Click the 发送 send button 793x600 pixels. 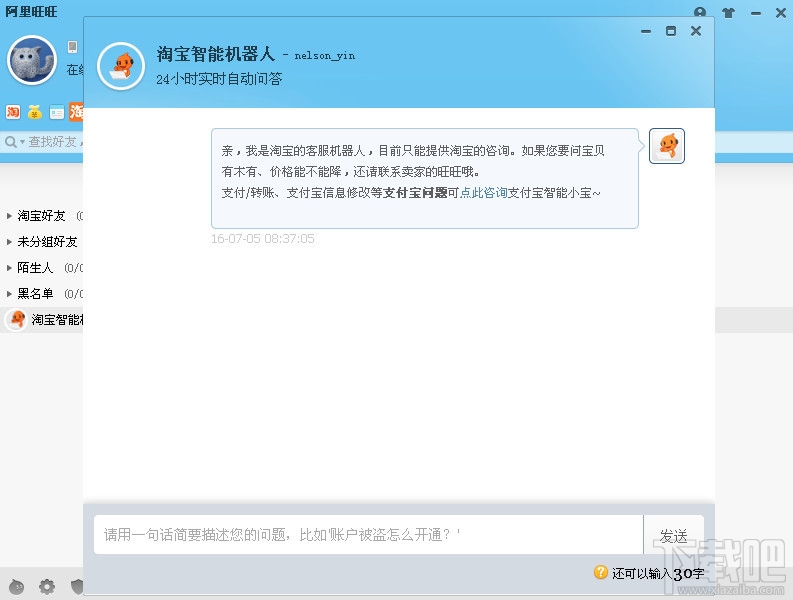pos(673,535)
